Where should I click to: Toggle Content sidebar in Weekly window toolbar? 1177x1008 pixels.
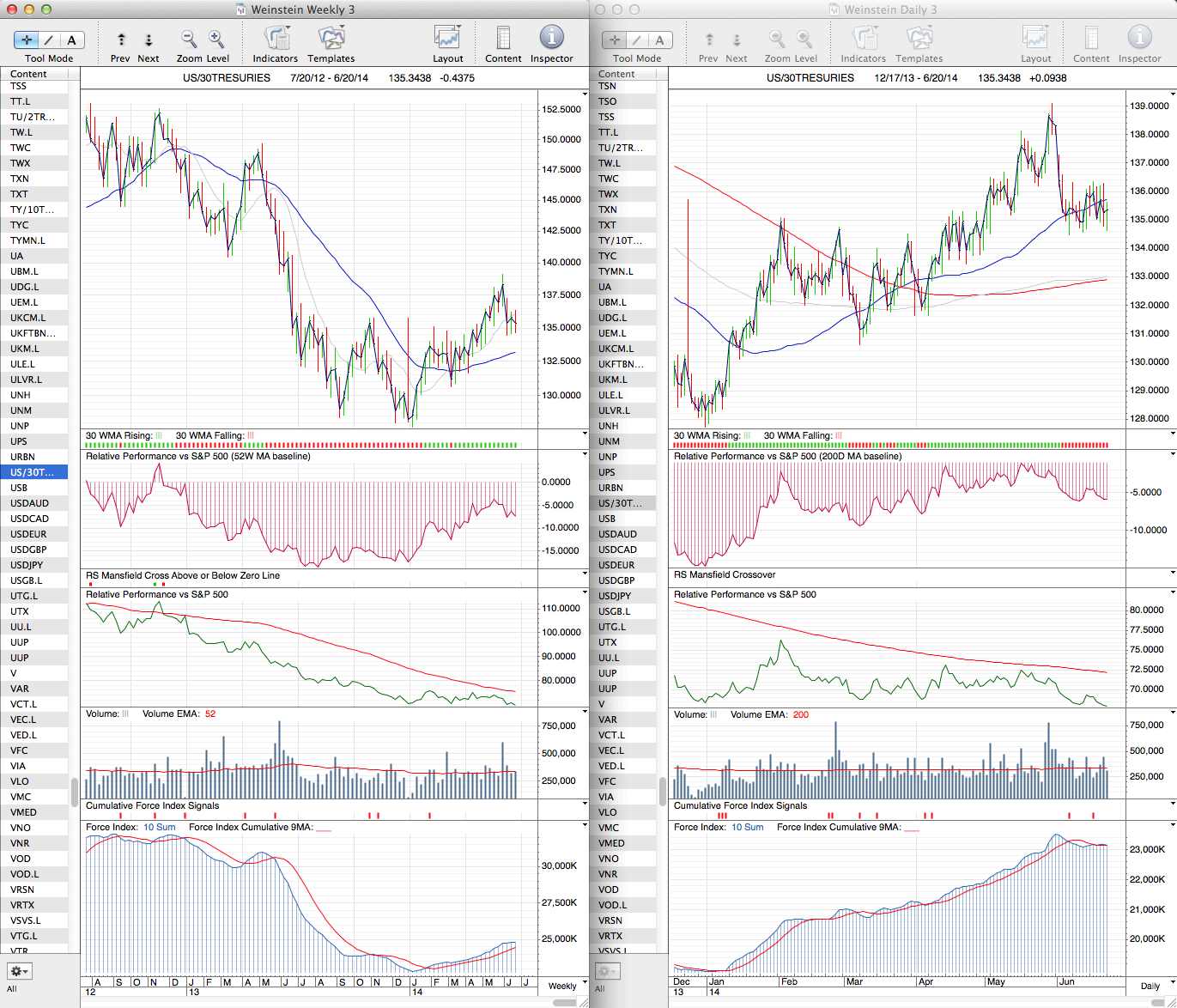(503, 39)
